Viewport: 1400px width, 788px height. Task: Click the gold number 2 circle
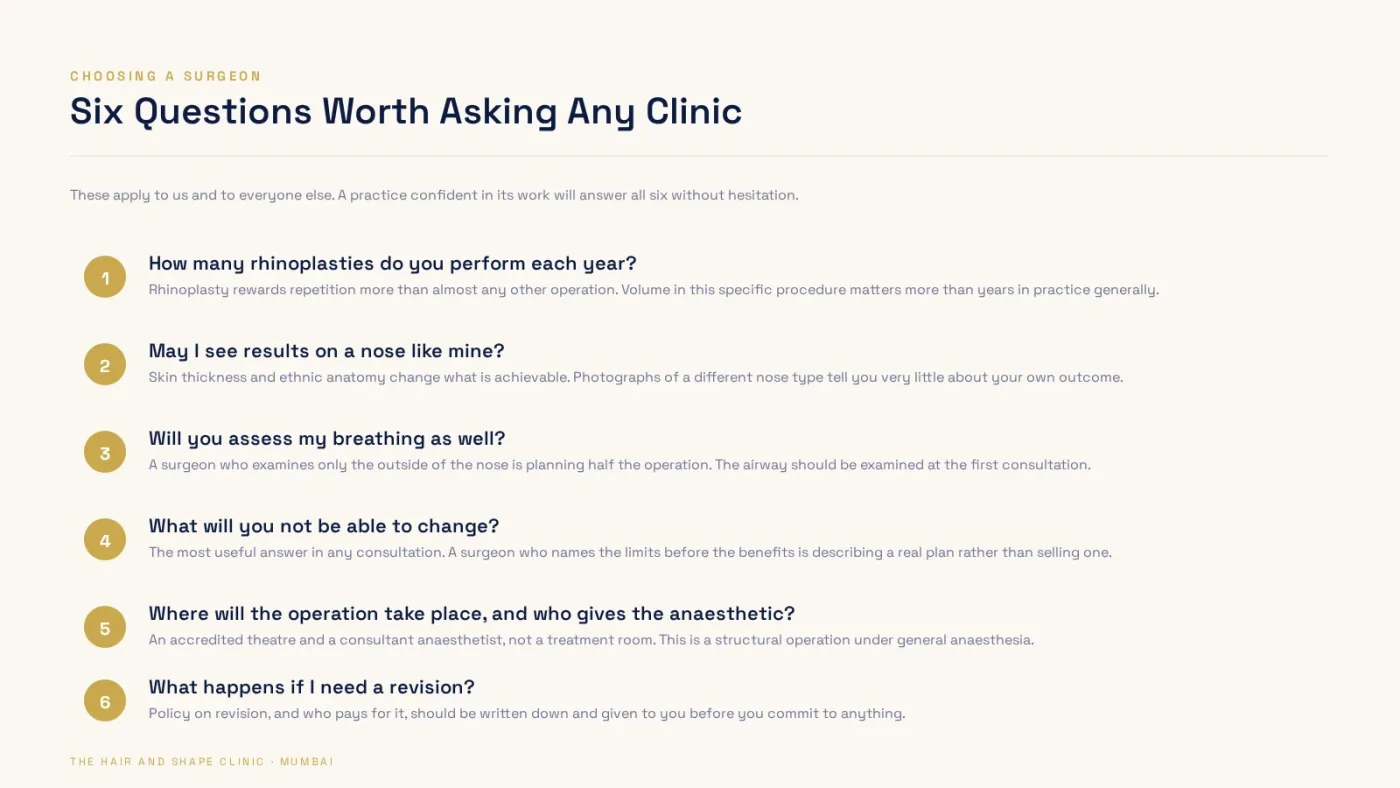click(x=105, y=365)
